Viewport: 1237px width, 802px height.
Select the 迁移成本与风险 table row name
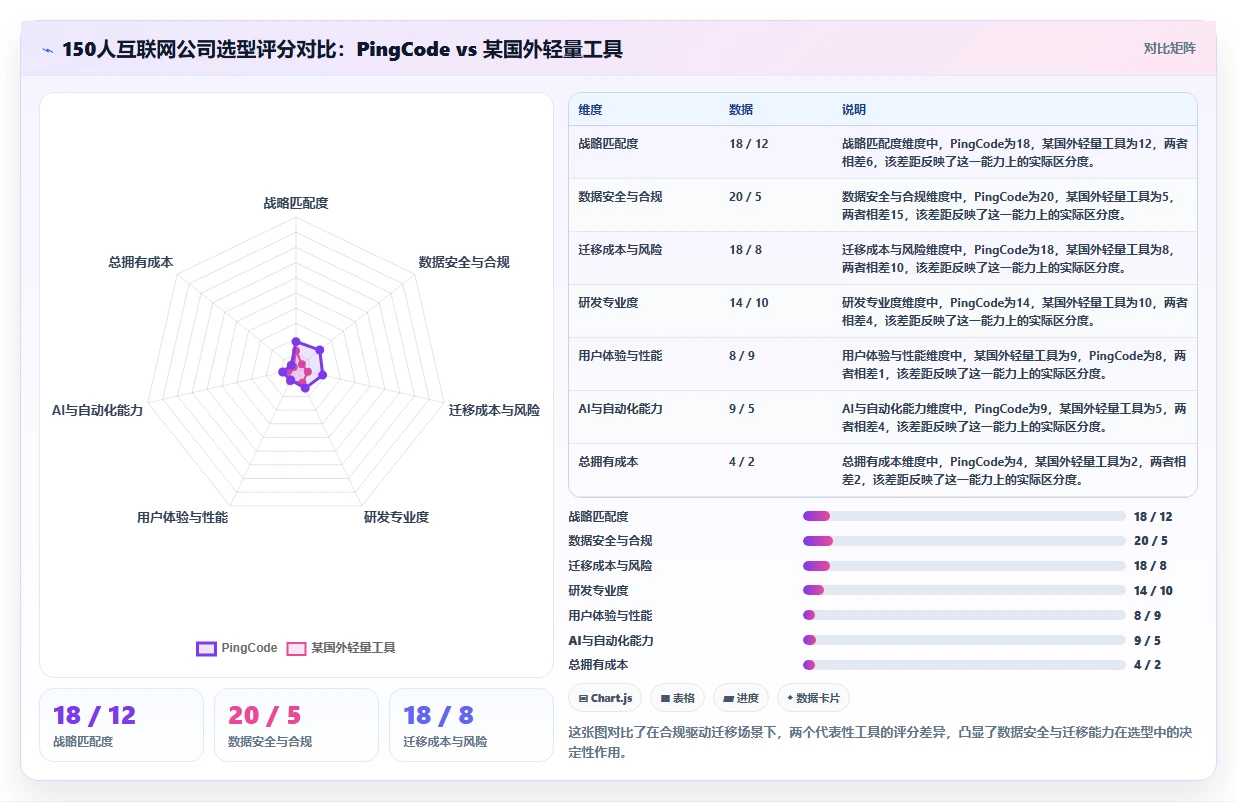click(620, 250)
